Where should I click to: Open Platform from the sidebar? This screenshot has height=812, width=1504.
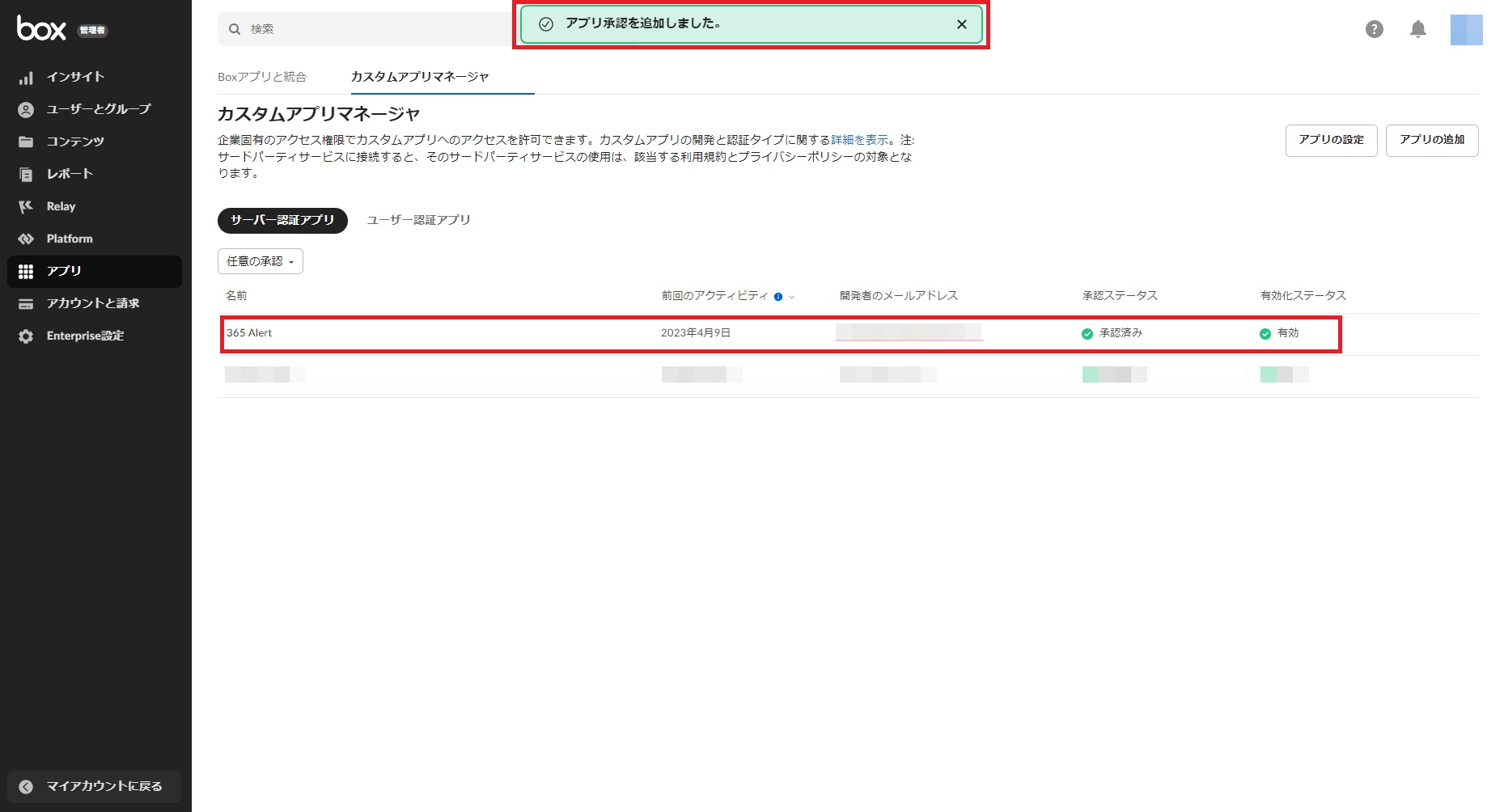70,239
